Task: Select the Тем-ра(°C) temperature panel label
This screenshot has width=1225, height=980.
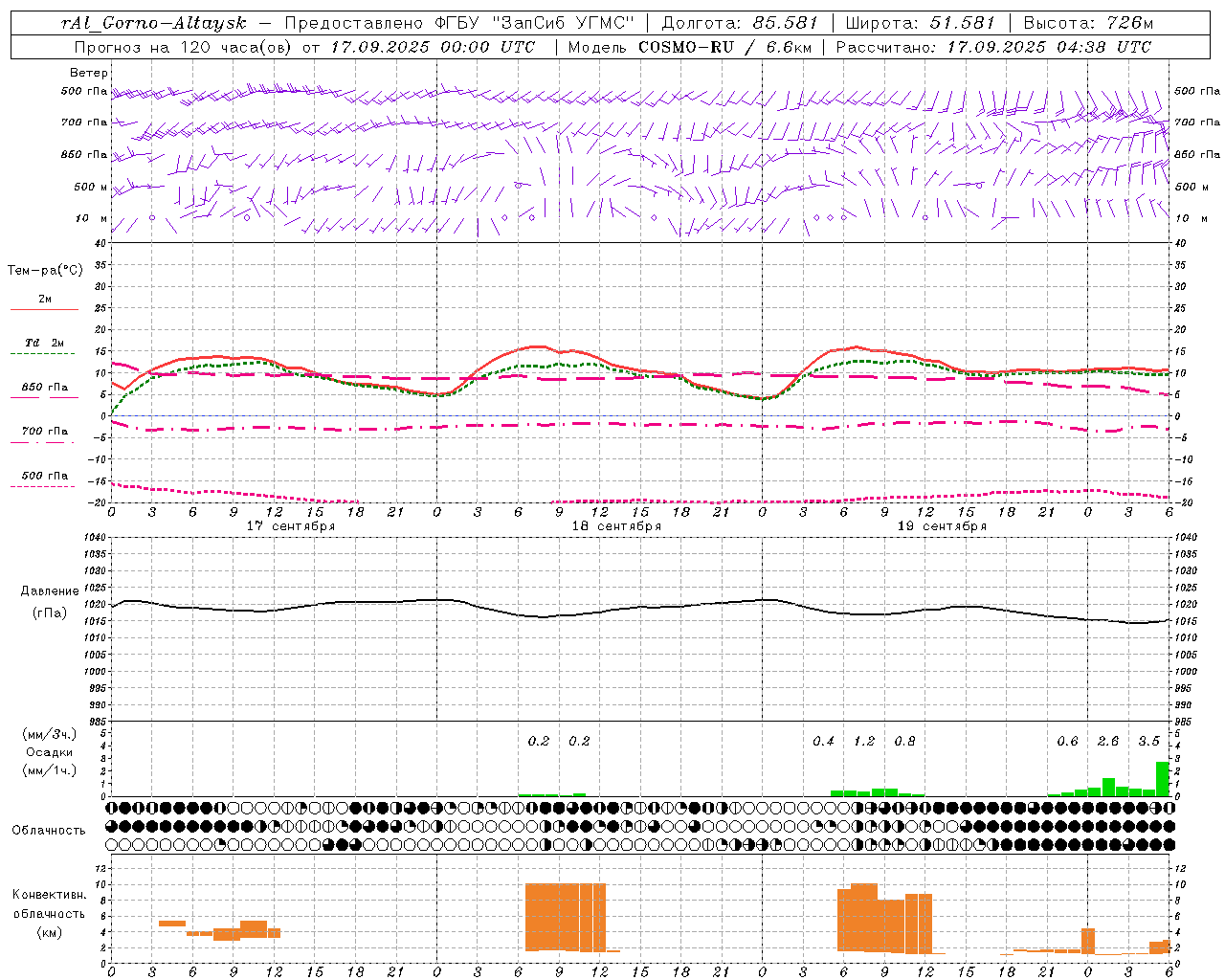Action: pyautogui.click(x=45, y=271)
